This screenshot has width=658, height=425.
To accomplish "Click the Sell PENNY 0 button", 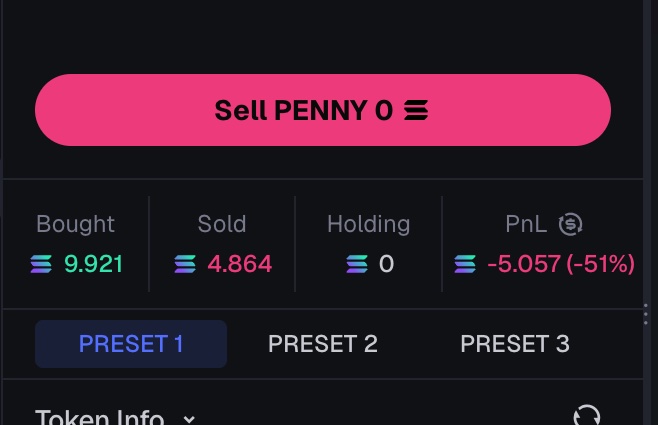I will click(x=322, y=110).
